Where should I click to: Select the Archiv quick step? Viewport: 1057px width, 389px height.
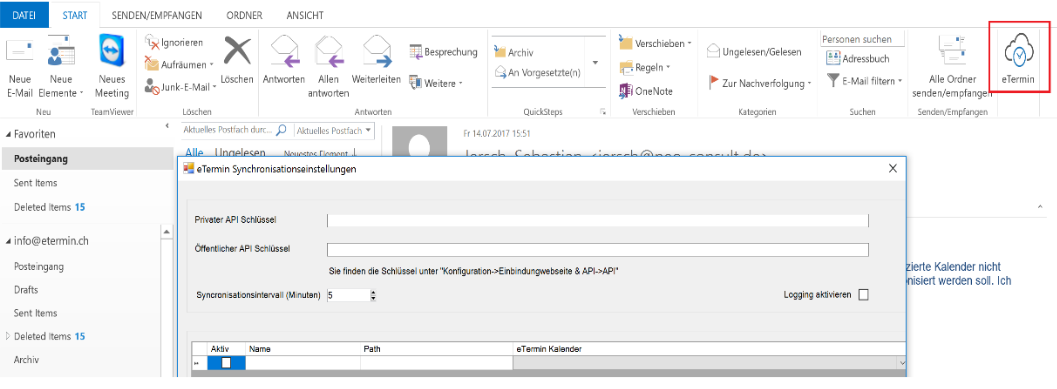[x=514, y=52]
